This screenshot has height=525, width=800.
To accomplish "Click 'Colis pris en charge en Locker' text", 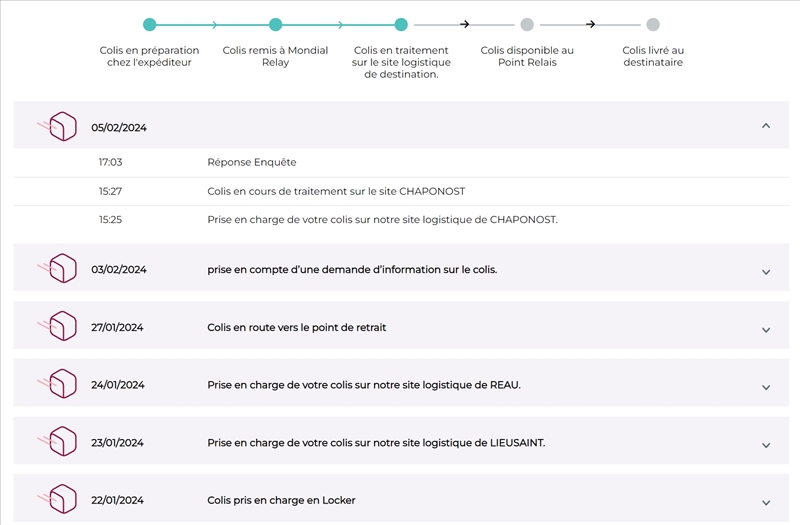I will pos(281,500).
